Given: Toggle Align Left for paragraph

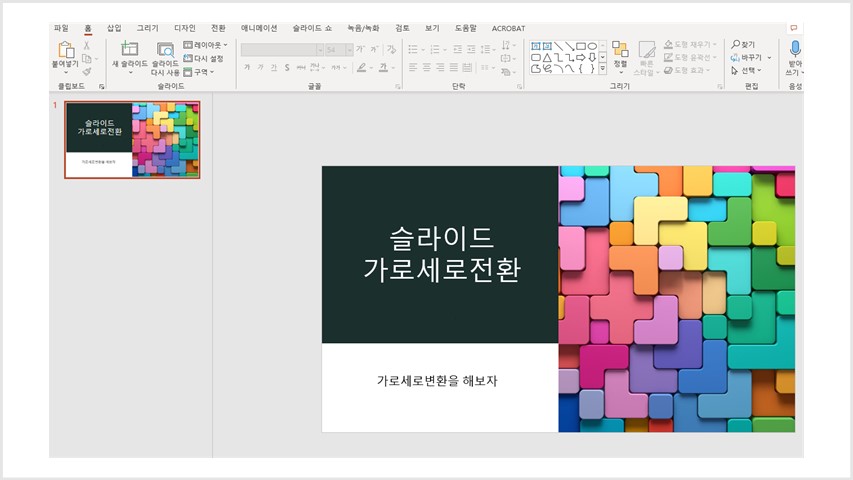Looking at the screenshot, I should point(413,67).
